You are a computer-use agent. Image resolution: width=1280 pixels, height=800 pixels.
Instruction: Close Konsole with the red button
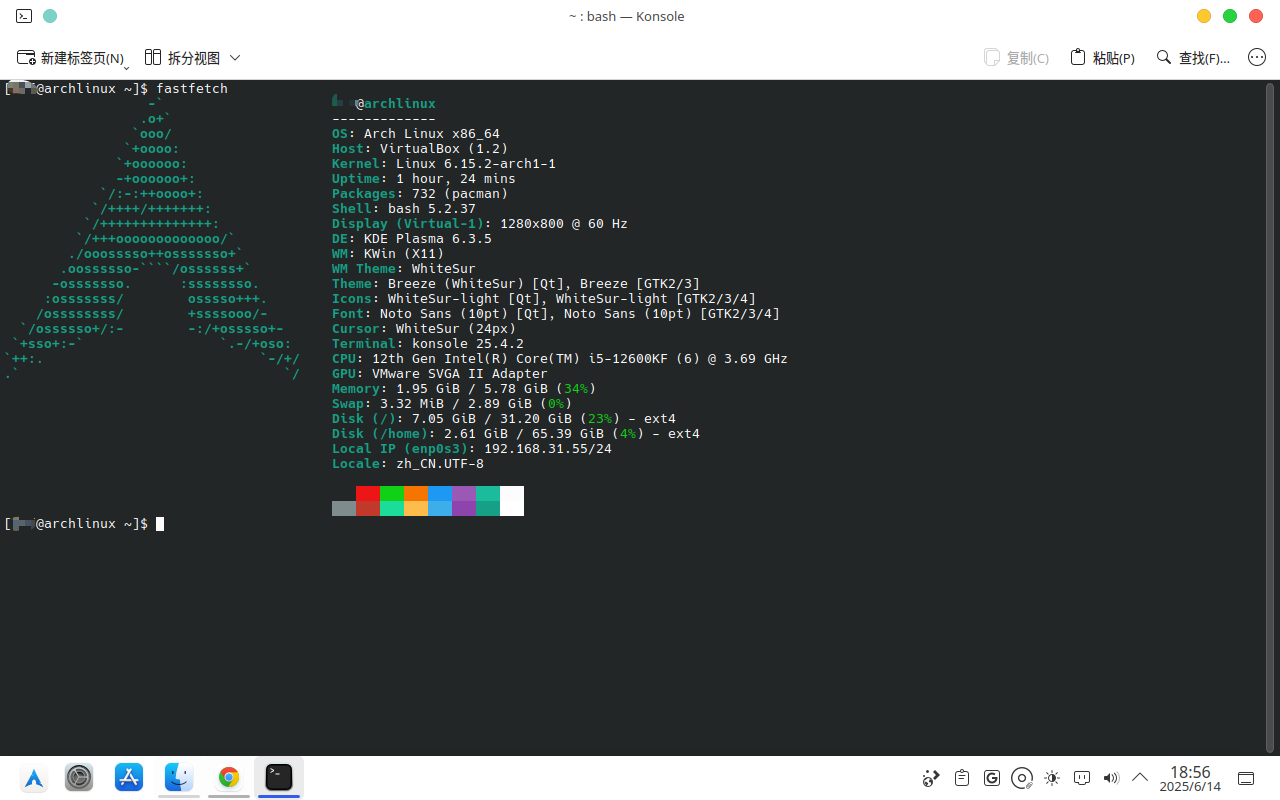click(1256, 16)
